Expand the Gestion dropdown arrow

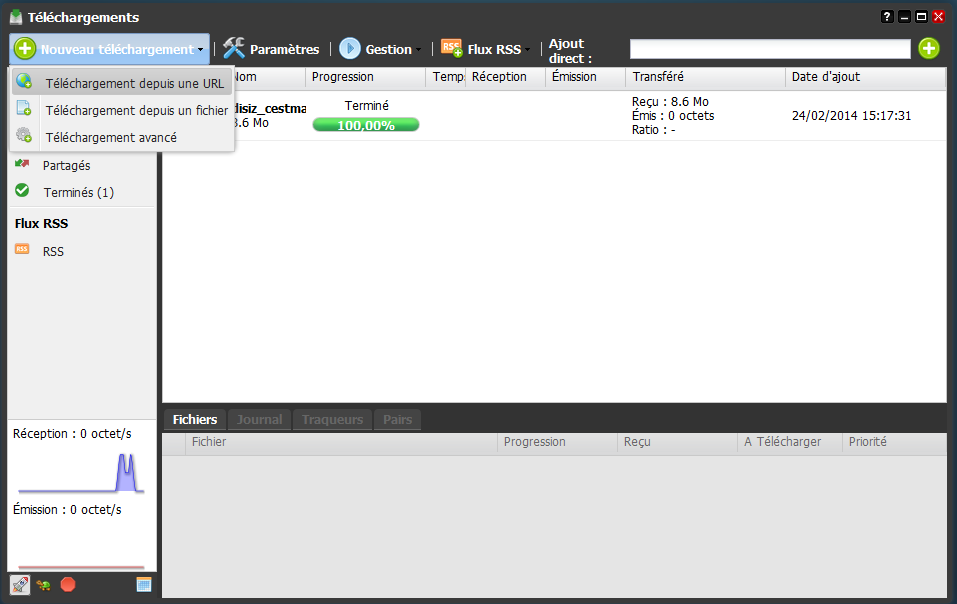(x=418, y=50)
